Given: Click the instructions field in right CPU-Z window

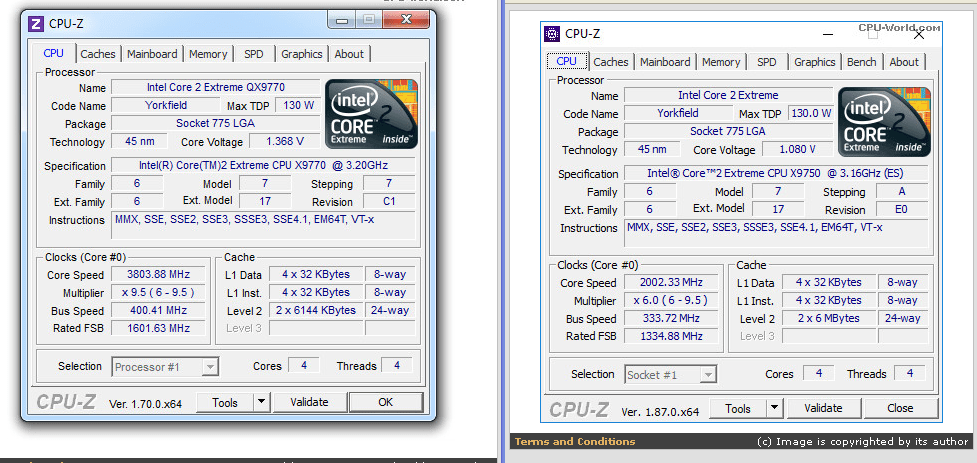Looking at the screenshot, I should point(776,233).
